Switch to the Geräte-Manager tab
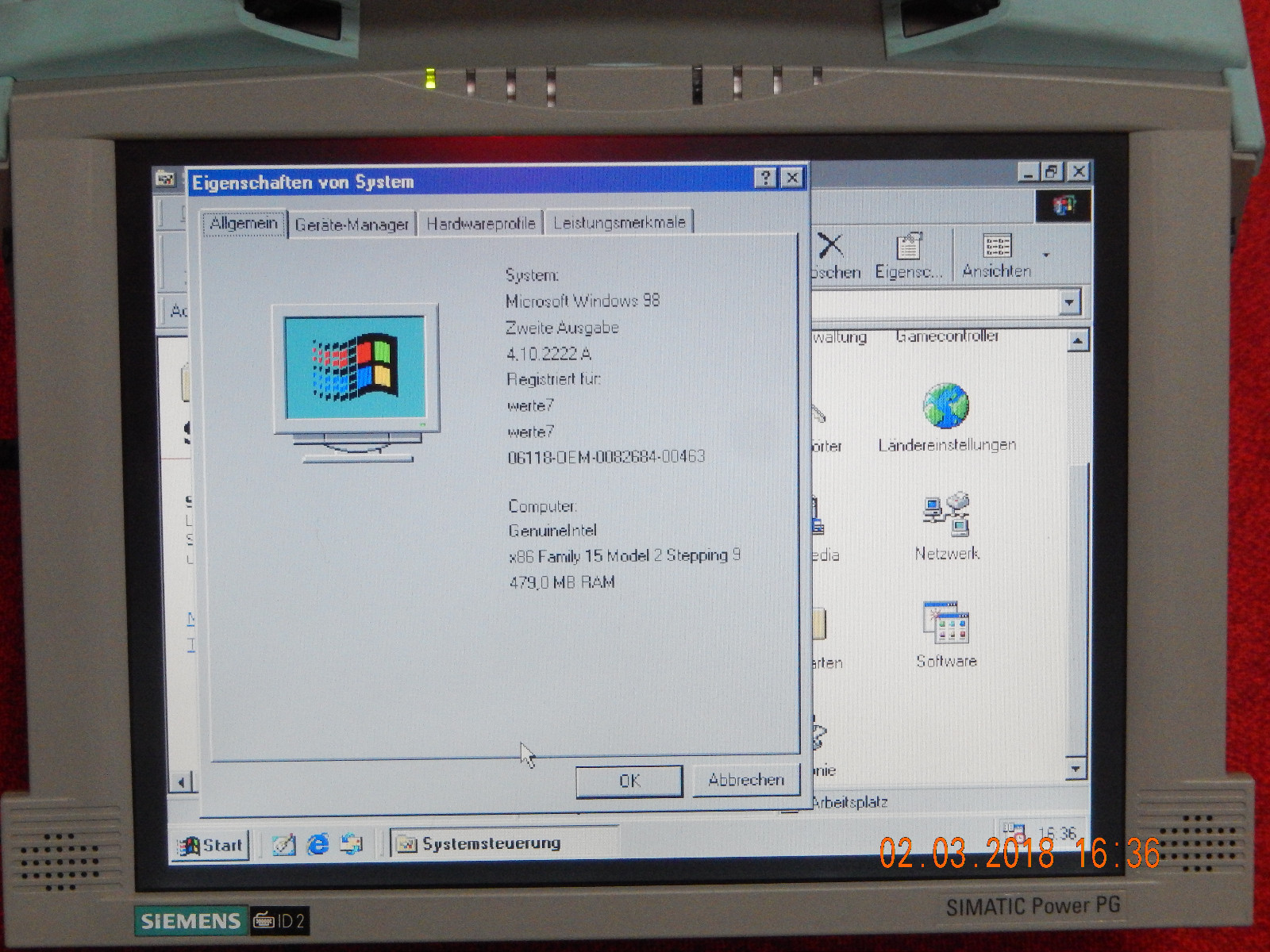1270x952 pixels. (352, 223)
